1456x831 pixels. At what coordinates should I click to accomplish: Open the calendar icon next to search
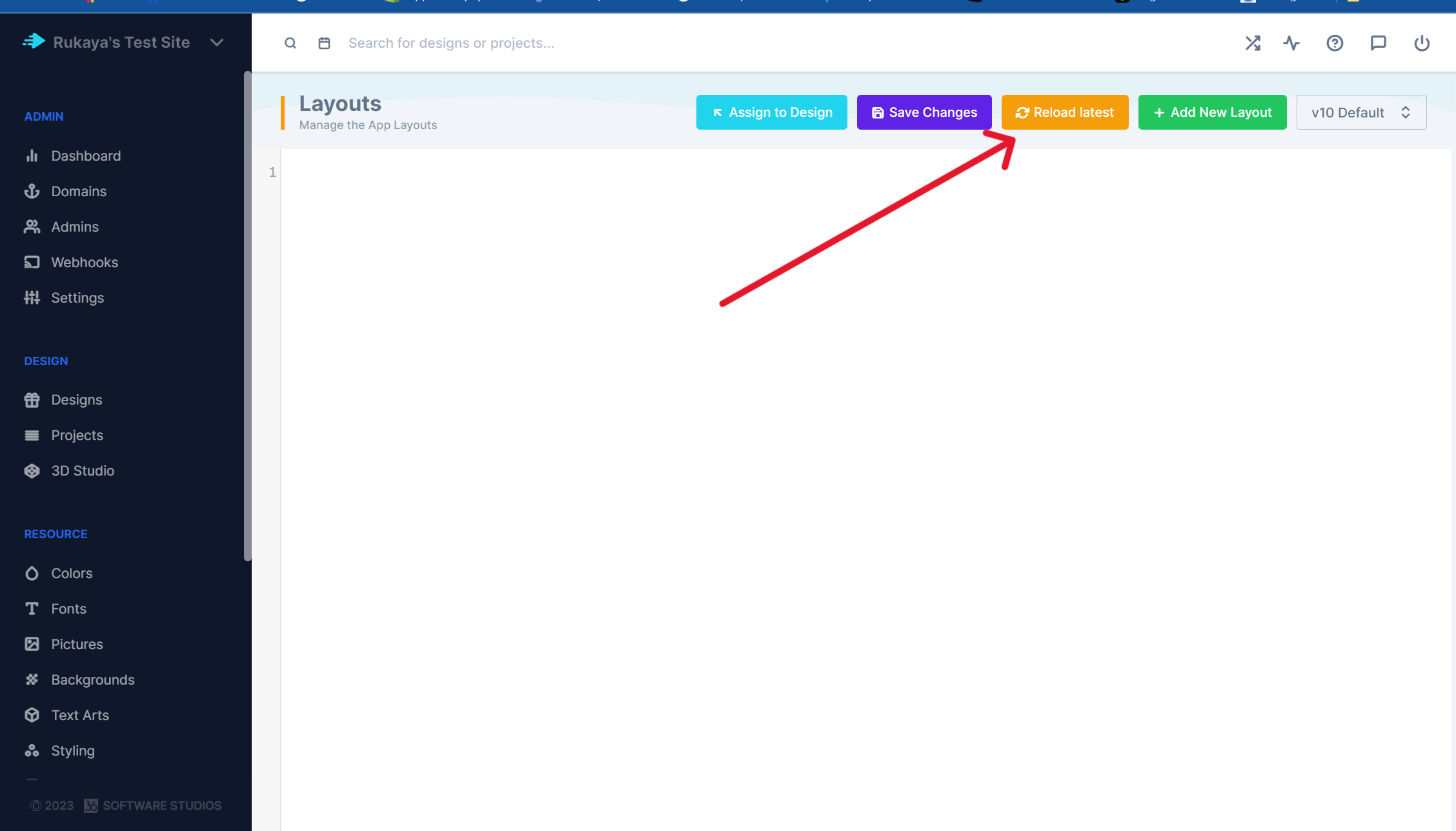click(325, 43)
